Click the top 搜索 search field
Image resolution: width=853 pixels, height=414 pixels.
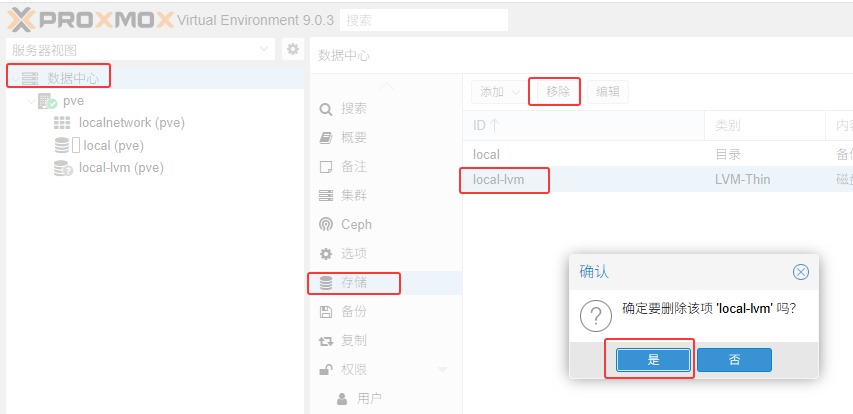click(x=423, y=20)
